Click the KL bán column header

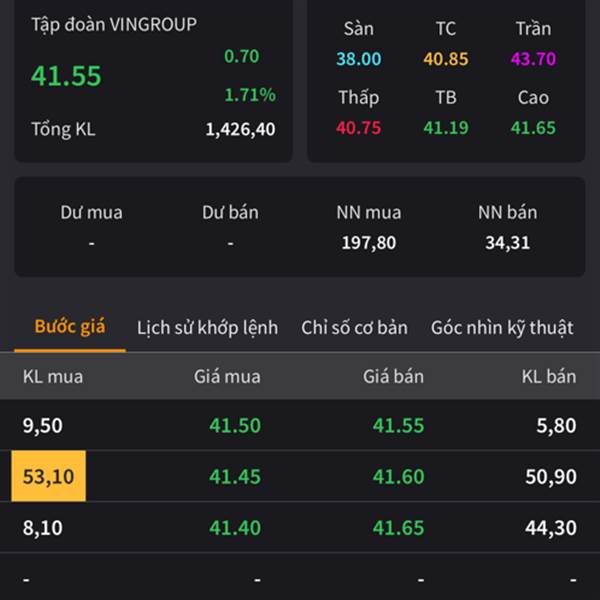pos(549,377)
